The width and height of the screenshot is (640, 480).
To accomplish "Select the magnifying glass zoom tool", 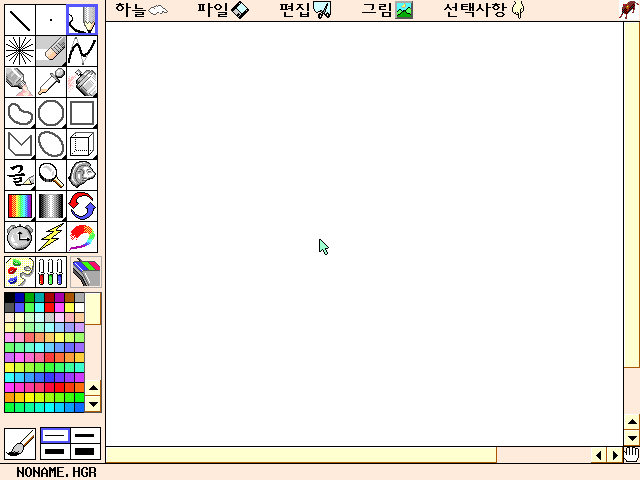I will [x=51, y=175].
